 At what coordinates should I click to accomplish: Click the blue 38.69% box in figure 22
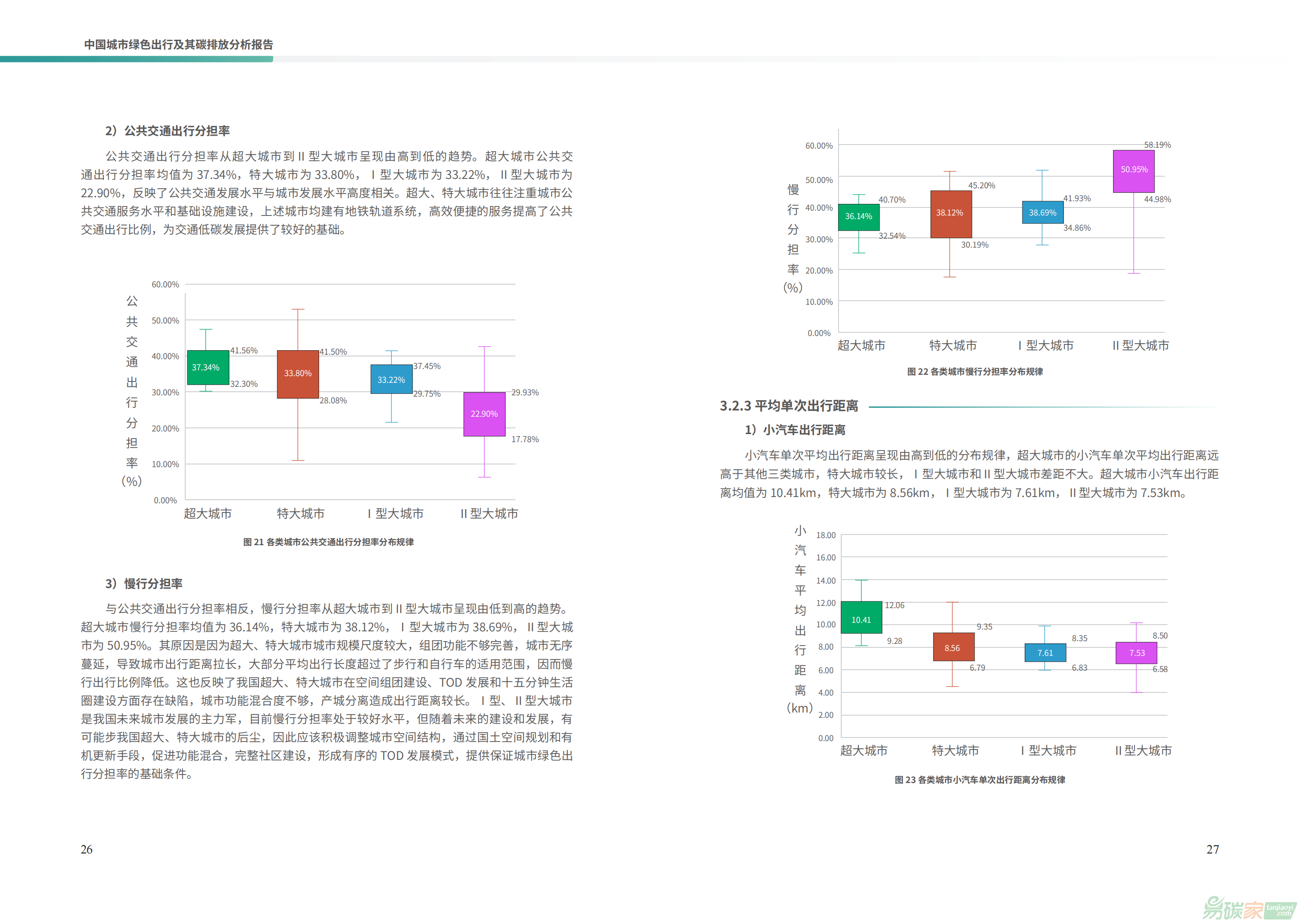click(1043, 212)
